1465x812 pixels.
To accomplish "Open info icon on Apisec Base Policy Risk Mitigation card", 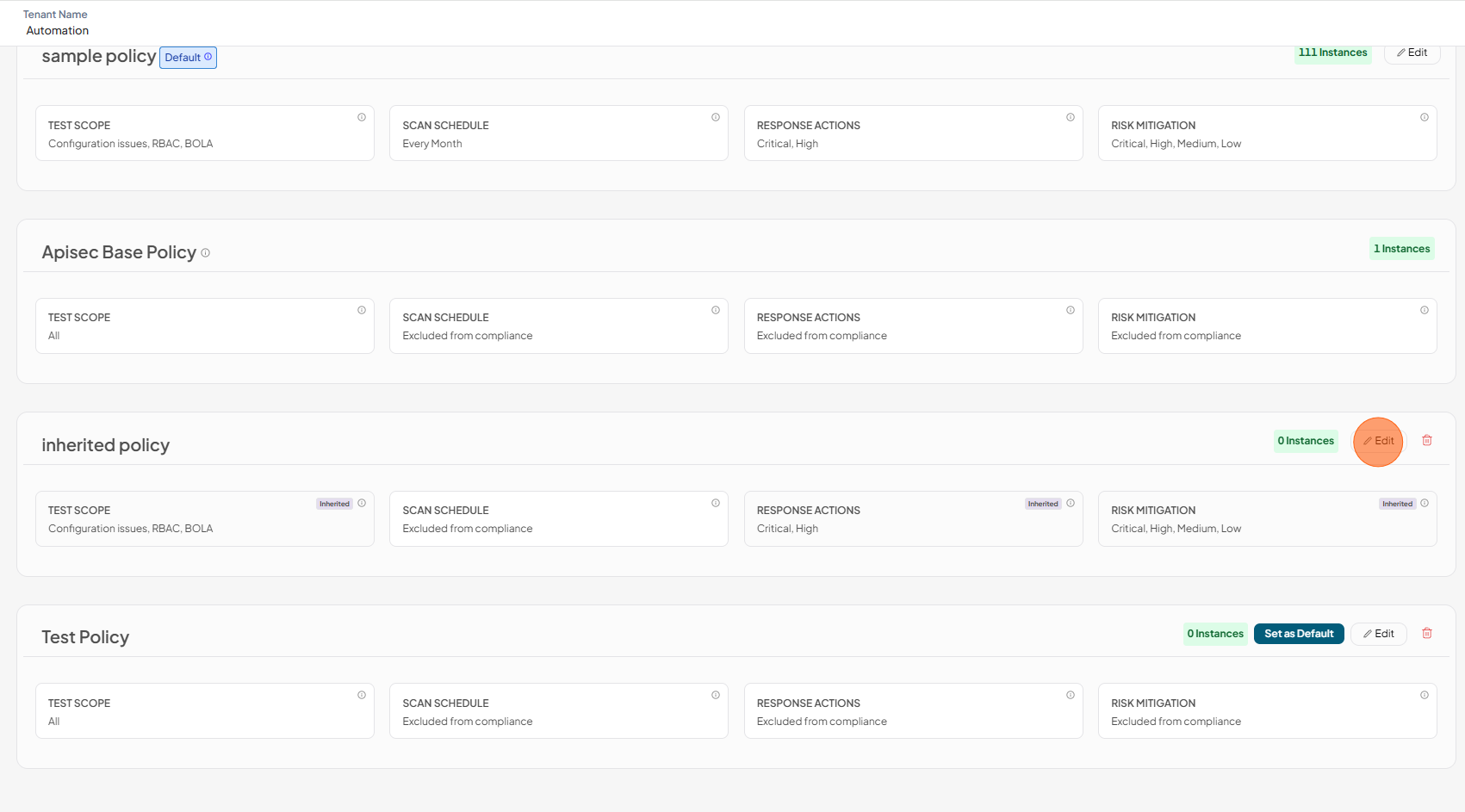I will pos(1425,310).
